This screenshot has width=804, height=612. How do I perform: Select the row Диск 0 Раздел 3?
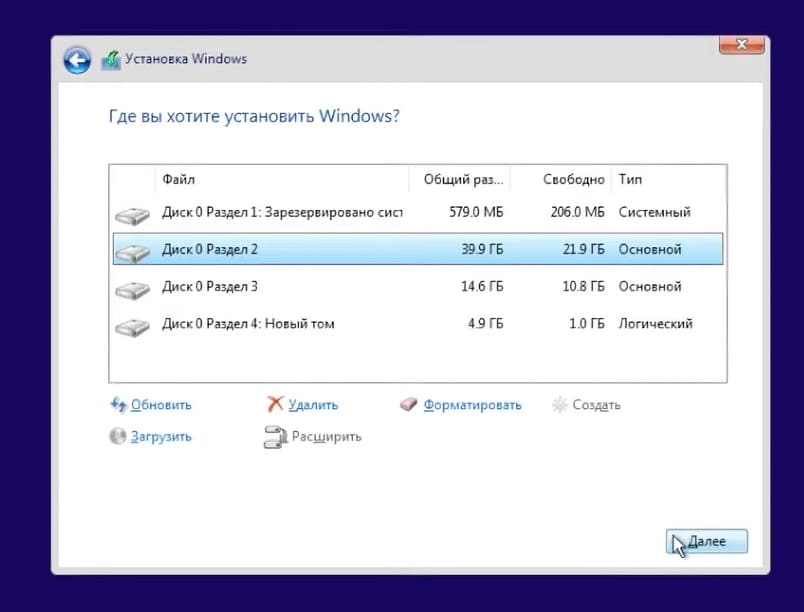tap(418, 287)
